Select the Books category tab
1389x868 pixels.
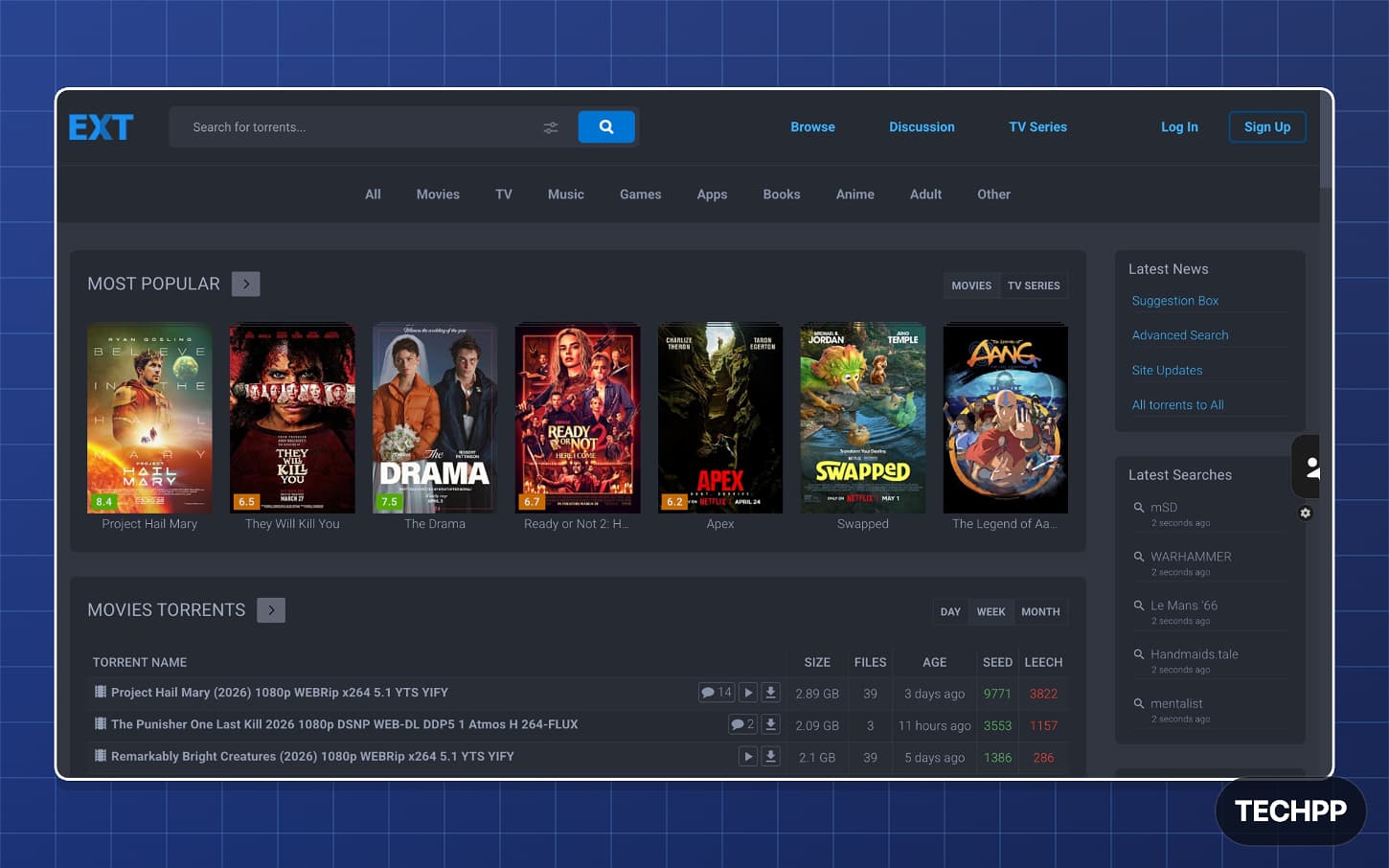782,194
